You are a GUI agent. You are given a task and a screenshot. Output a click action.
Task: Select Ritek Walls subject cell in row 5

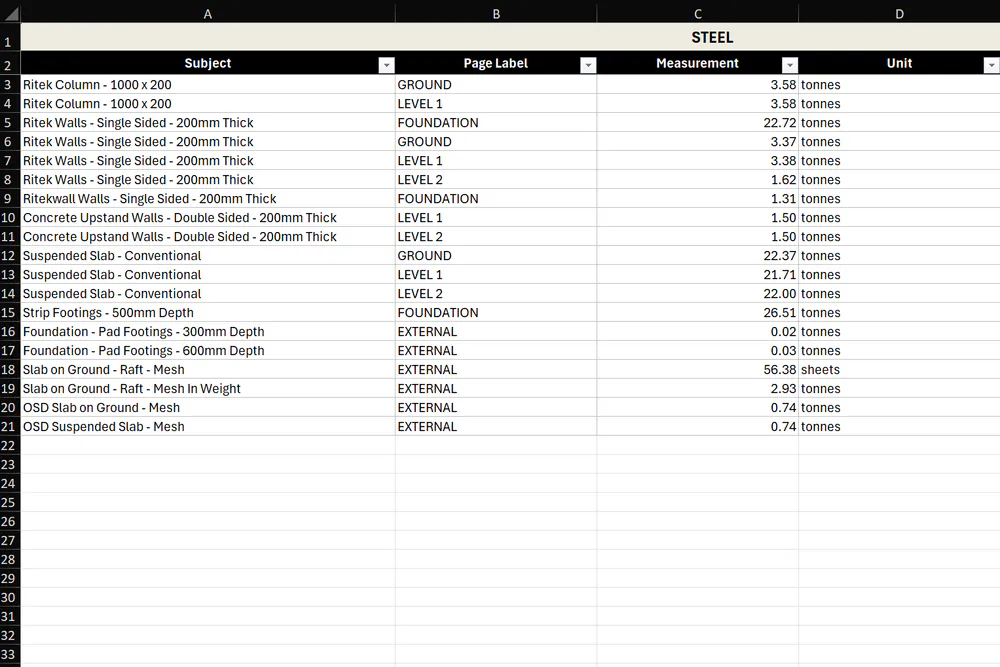click(x=208, y=122)
